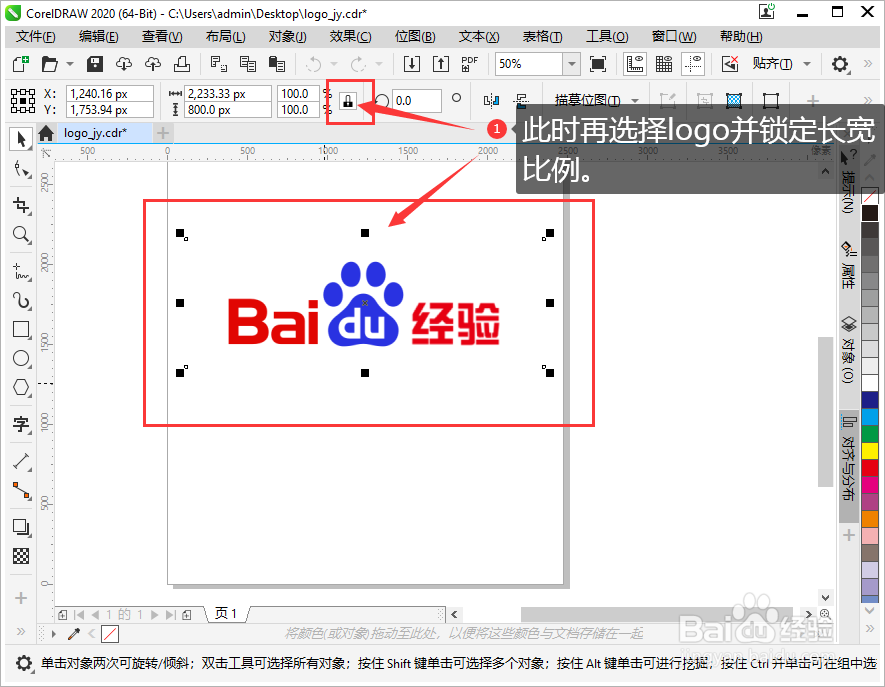Click the Welcome screen home button
Viewport: 885px width, 687px height.
pyautogui.click(x=46, y=133)
